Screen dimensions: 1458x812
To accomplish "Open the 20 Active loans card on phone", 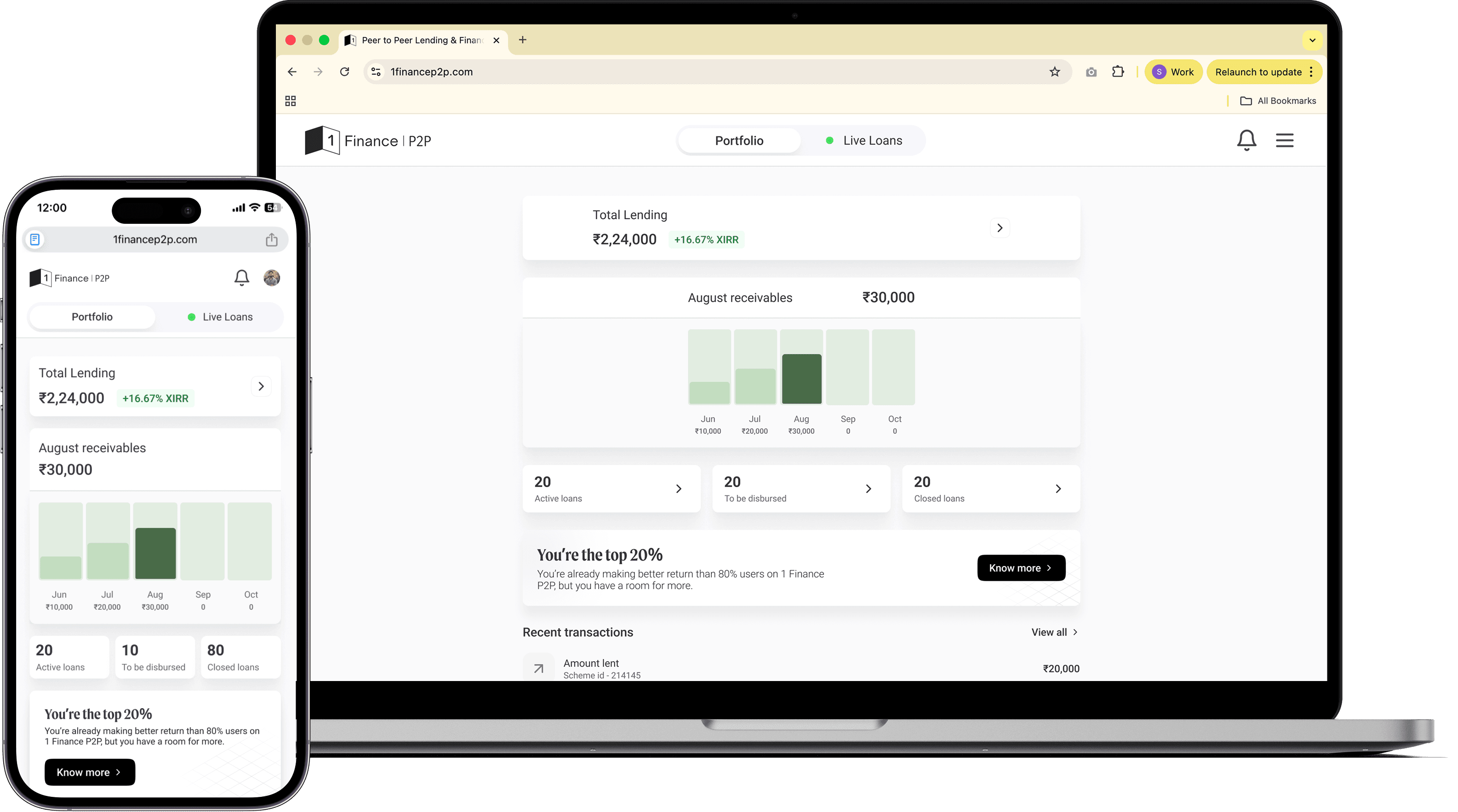I will [69, 657].
